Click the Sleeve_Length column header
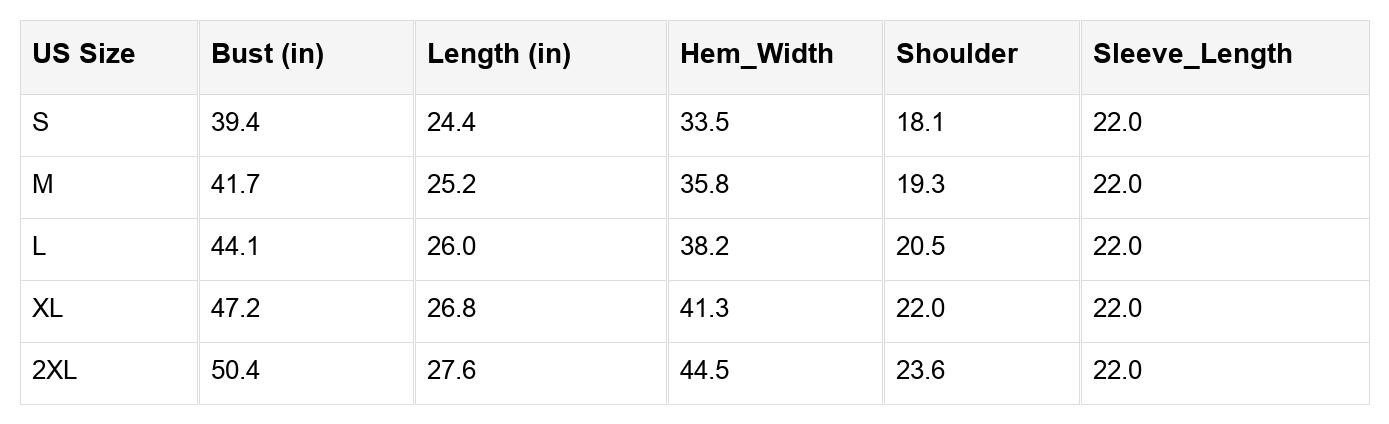 (x=1192, y=54)
